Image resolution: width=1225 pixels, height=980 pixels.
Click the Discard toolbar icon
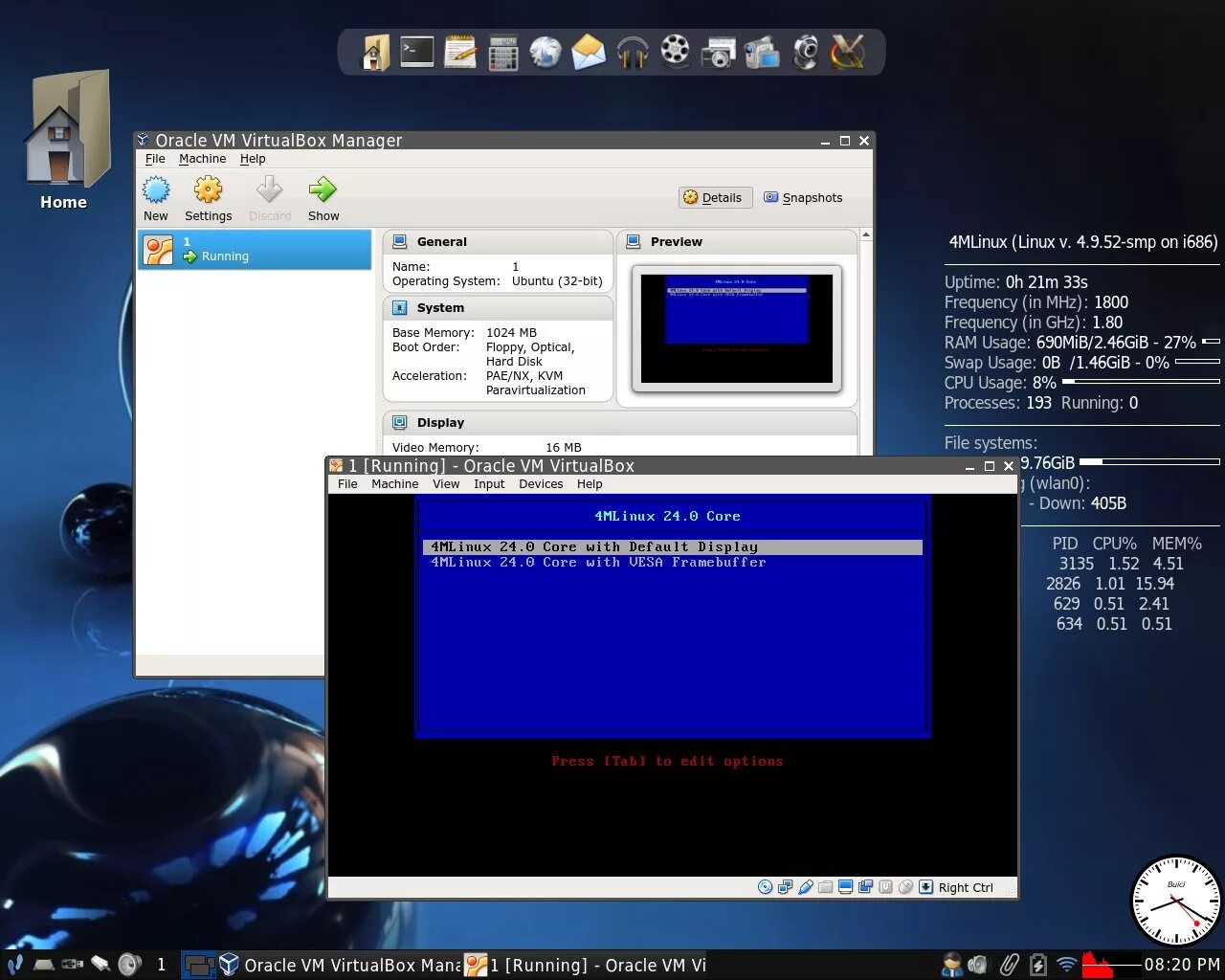pyautogui.click(x=270, y=198)
